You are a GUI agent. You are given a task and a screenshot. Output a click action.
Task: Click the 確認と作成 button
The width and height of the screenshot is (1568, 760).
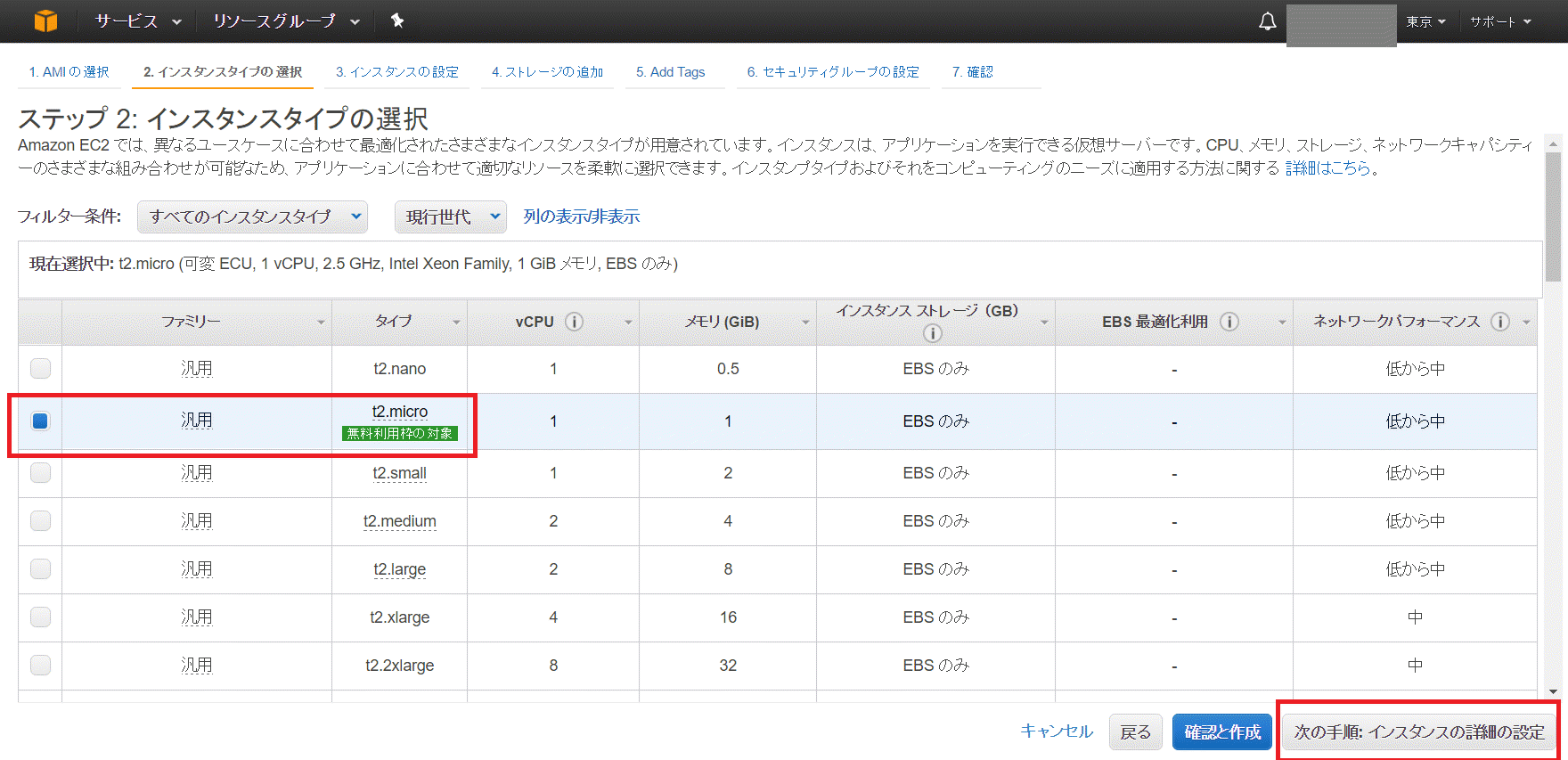pos(1222,731)
